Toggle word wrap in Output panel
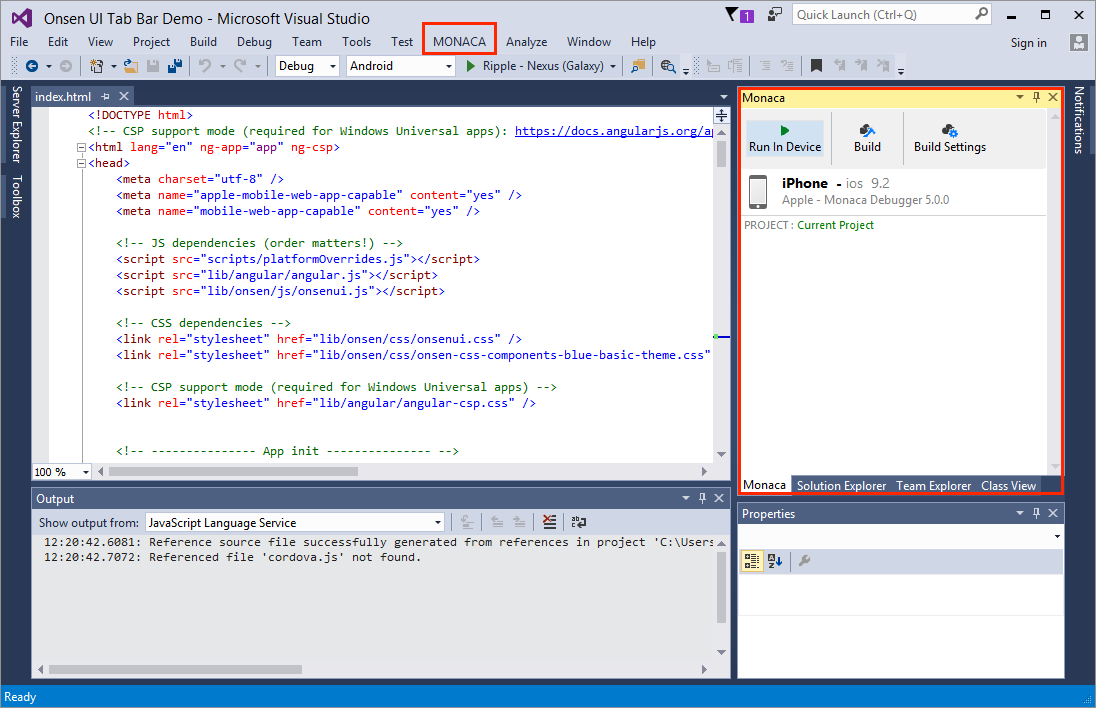Screen dimensions: 1096x708 click(x=579, y=522)
